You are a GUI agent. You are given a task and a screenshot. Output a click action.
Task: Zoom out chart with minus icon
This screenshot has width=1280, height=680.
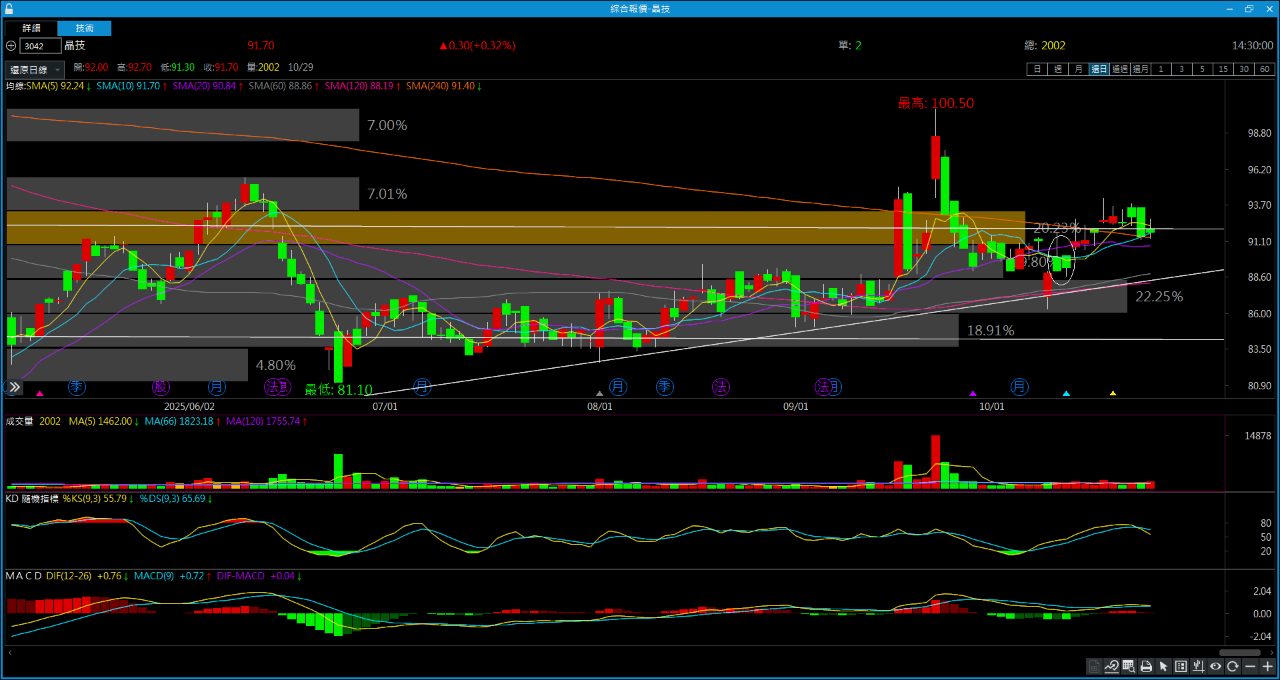coord(1250,666)
